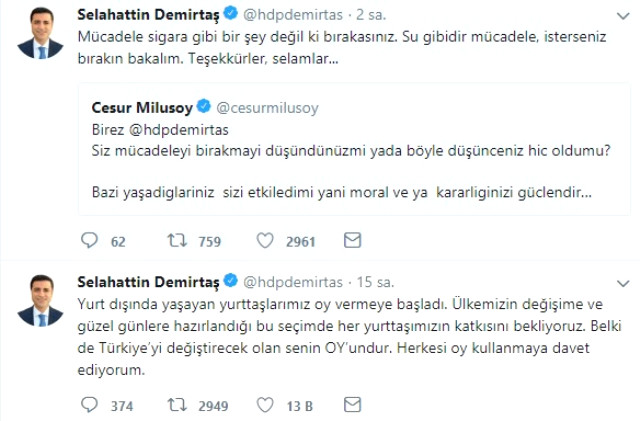Reply to the first tweet about mücadele
Image resolution: width=640 pixels, height=421 pixels.
(x=90, y=241)
